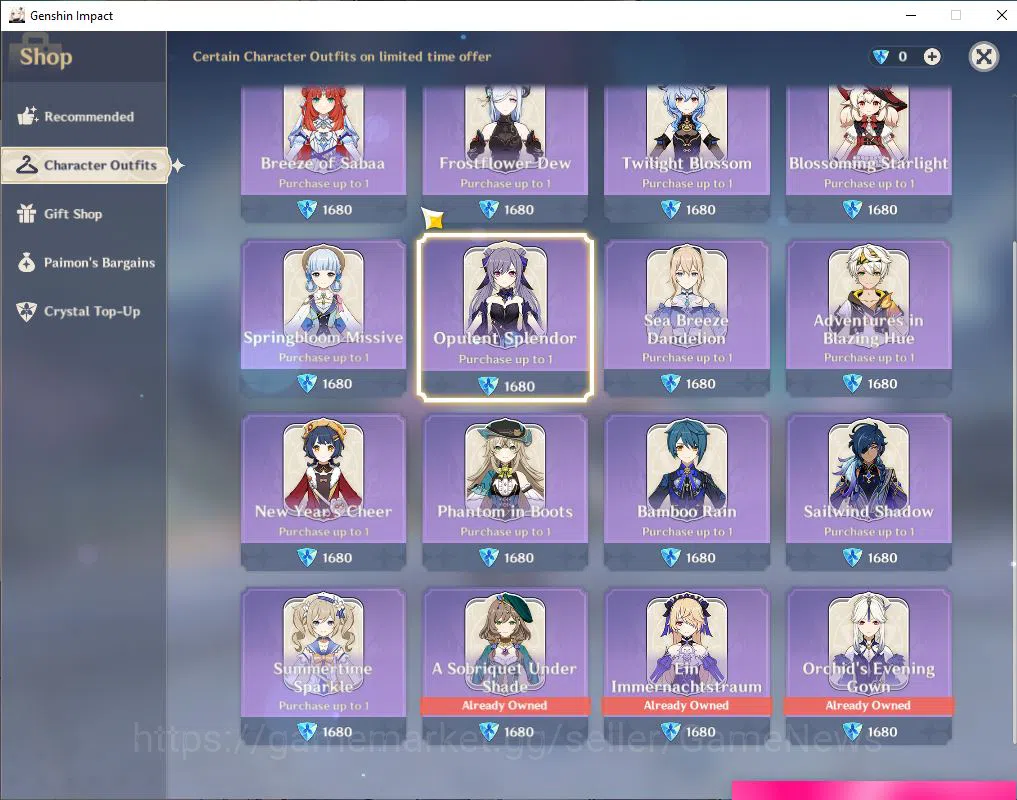Click 'Purchase up to 1' under Bamboo Rain
1017x800 pixels.
pos(687,531)
